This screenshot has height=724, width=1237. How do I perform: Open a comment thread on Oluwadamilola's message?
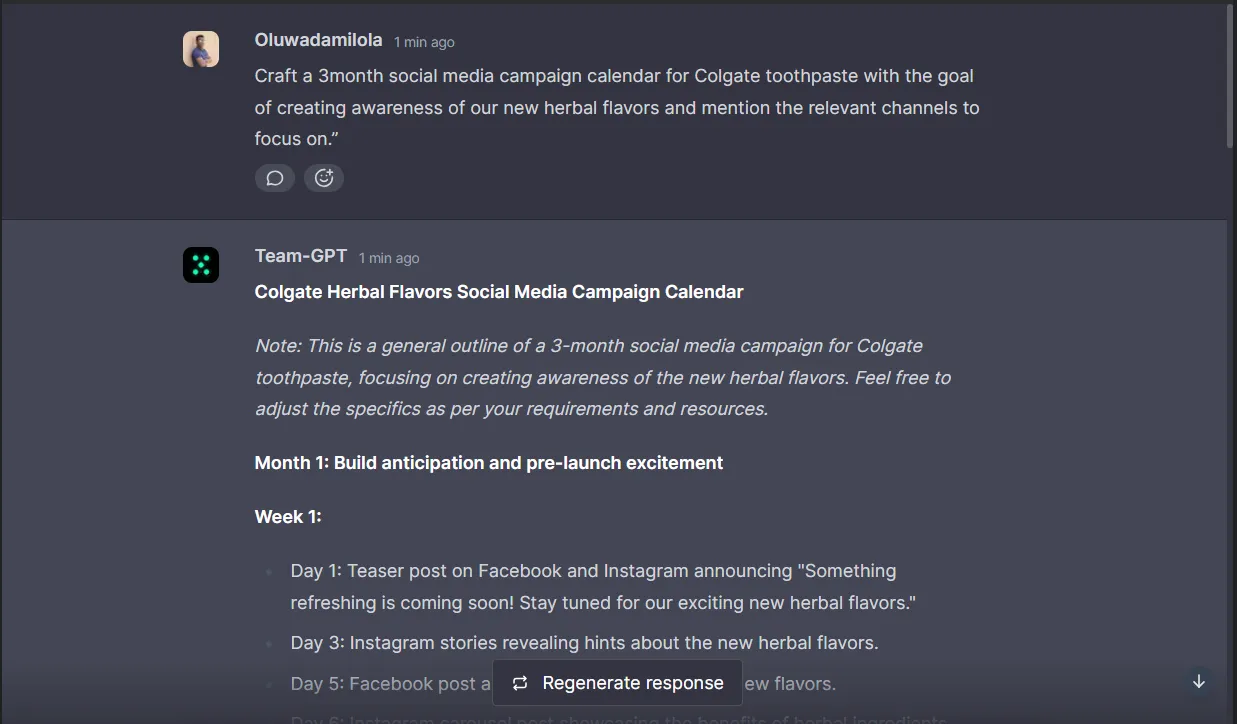coord(274,177)
